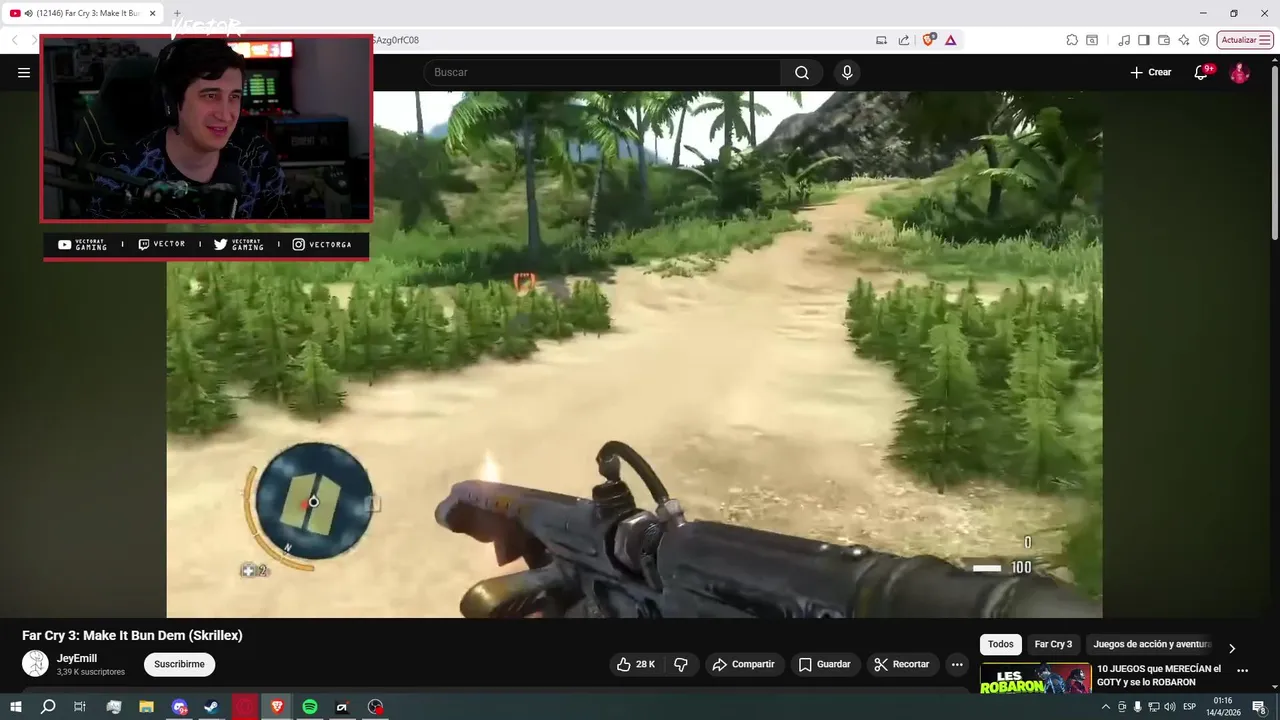This screenshot has height=720, width=1280.
Task: Like the video with the 28 K thumbs-up
Action: click(636, 664)
